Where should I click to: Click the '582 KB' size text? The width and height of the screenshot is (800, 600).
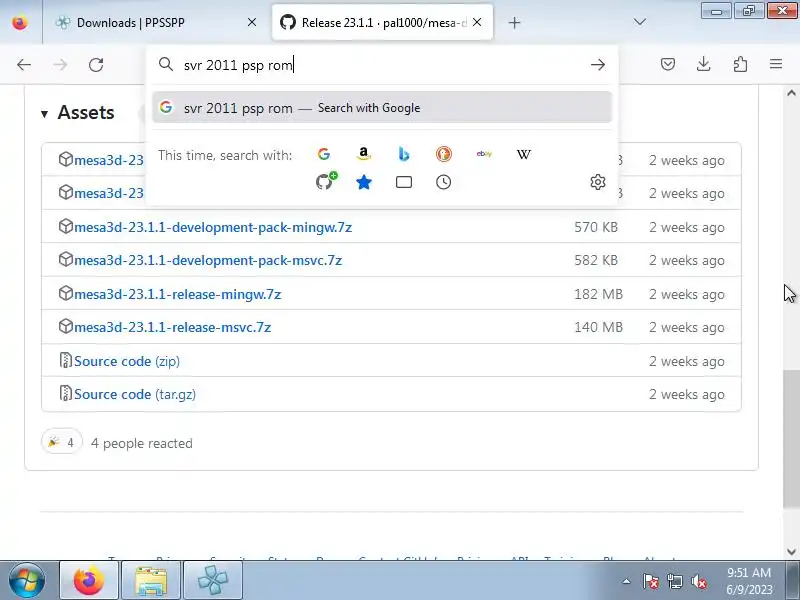[x=596, y=260]
